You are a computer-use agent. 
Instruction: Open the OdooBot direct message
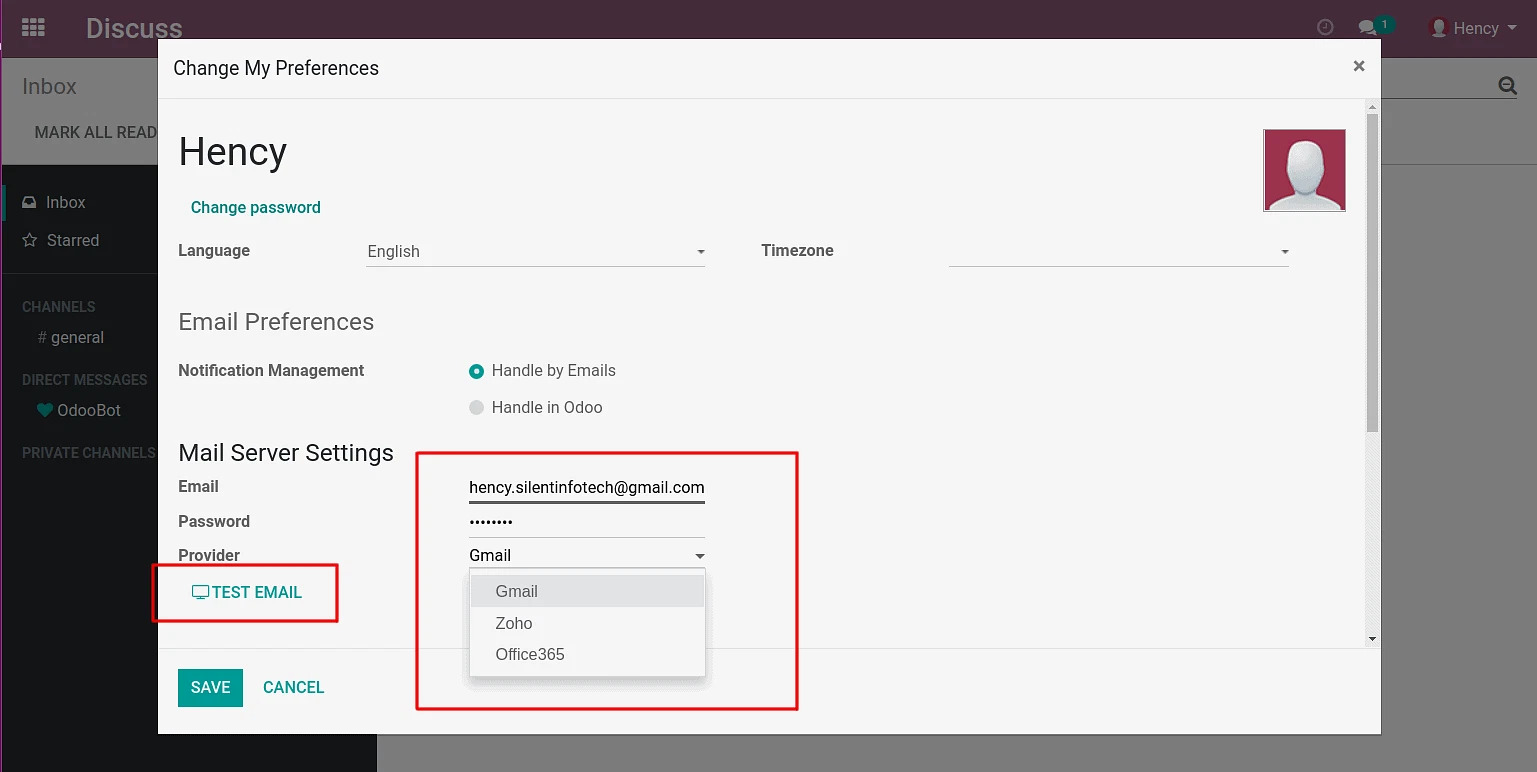[x=88, y=410]
